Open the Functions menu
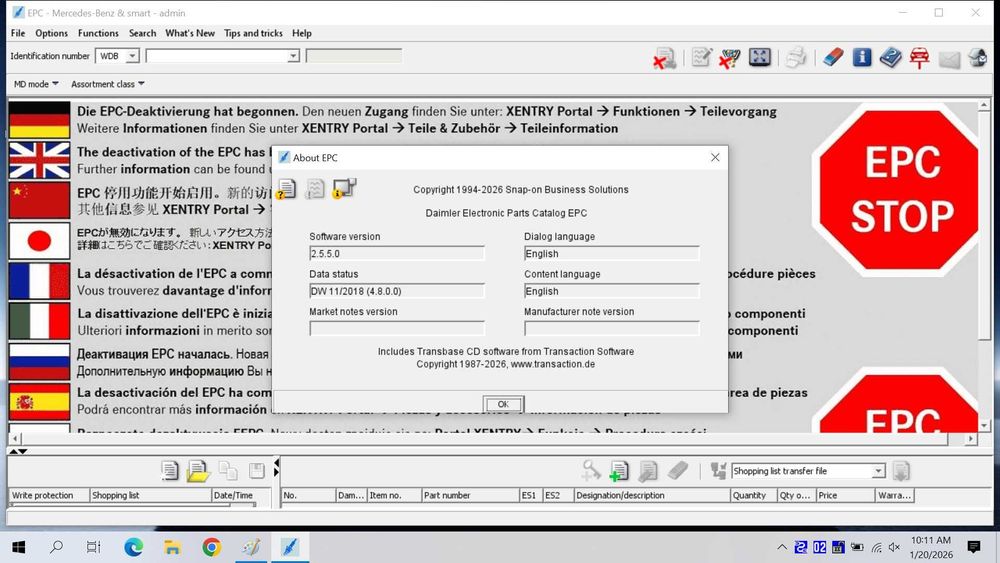The image size is (1000, 563). 98,33
